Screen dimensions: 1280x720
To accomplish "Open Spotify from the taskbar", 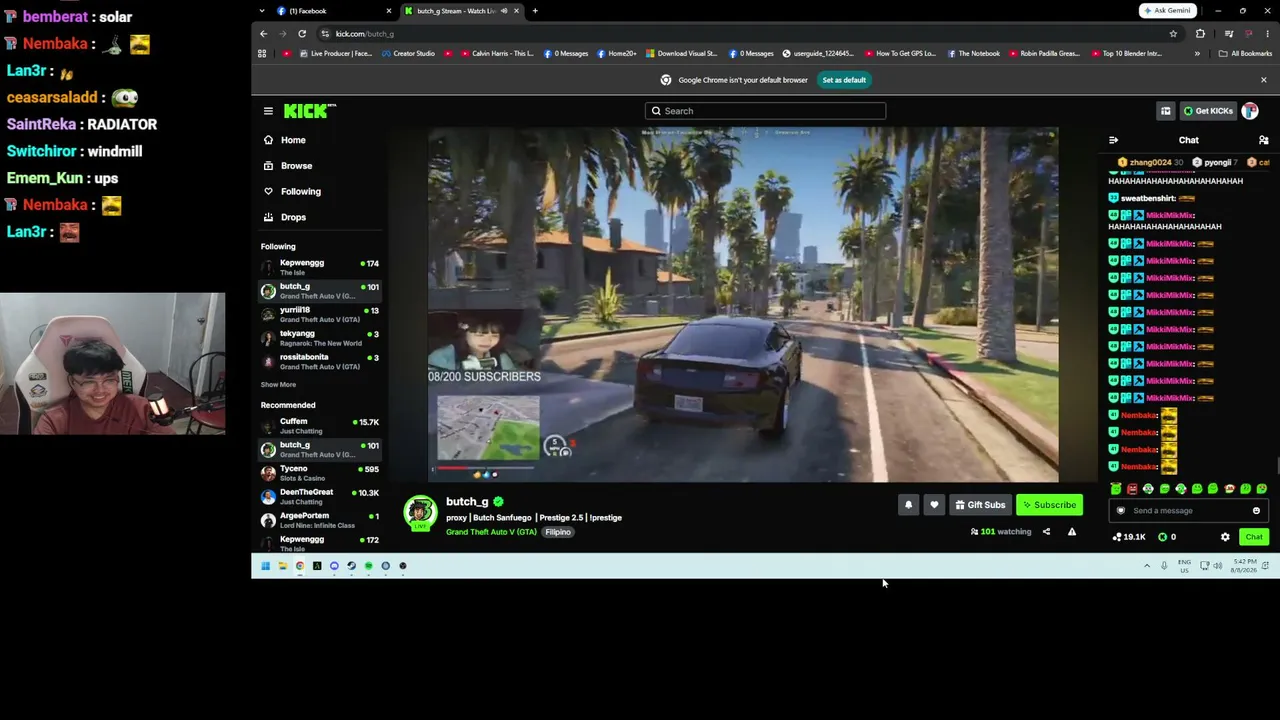I will [368, 566].
